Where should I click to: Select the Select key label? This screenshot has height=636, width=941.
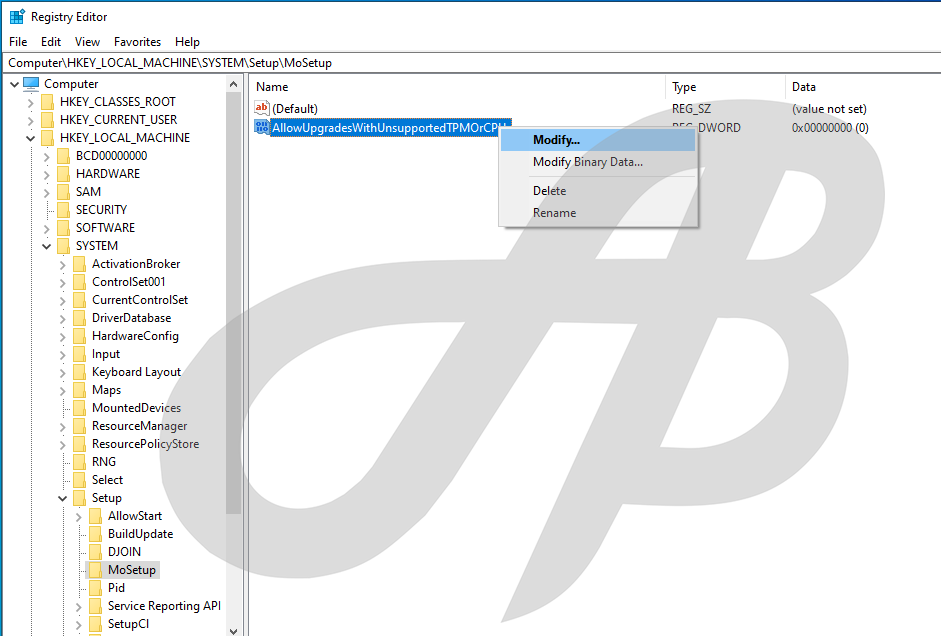(107, 480)
